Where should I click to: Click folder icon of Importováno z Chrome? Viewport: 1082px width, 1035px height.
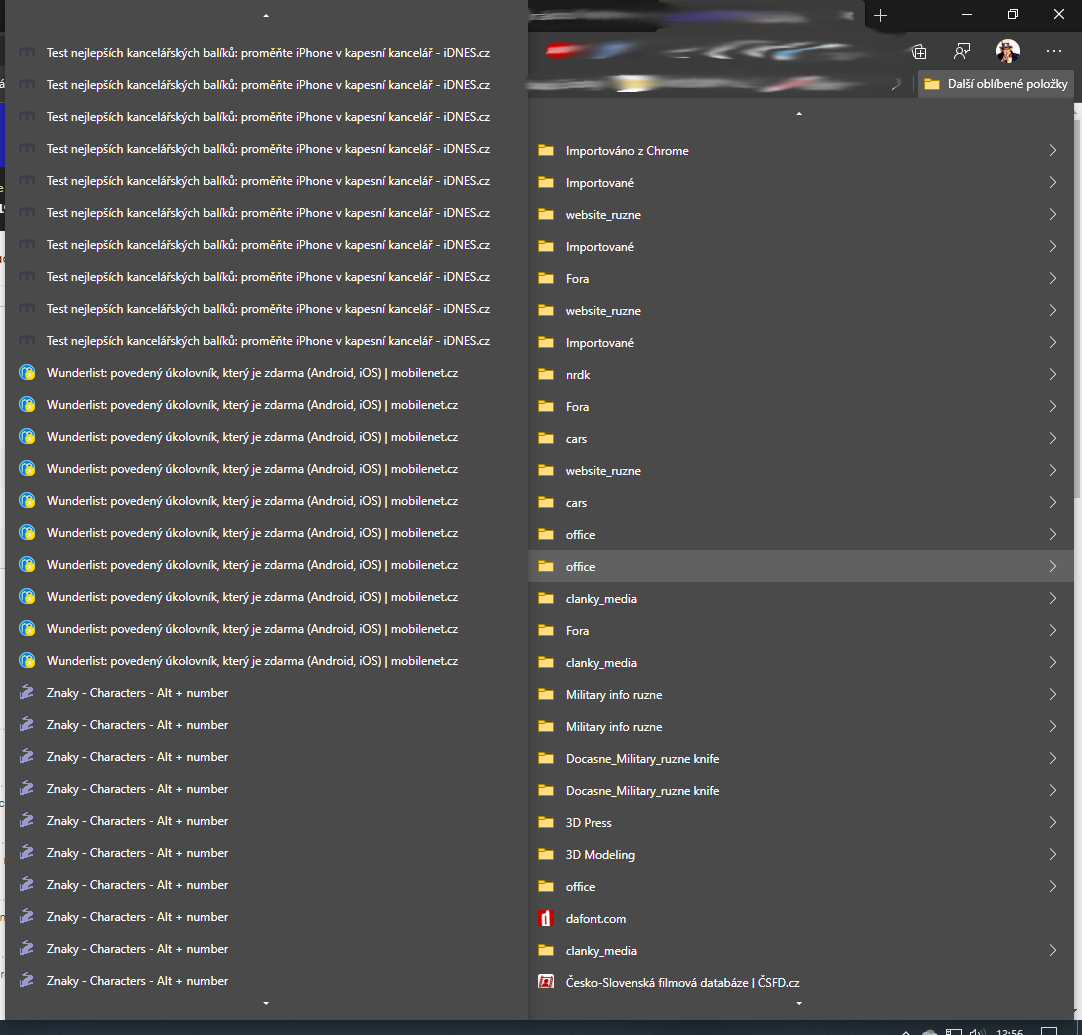click(546, 150)
